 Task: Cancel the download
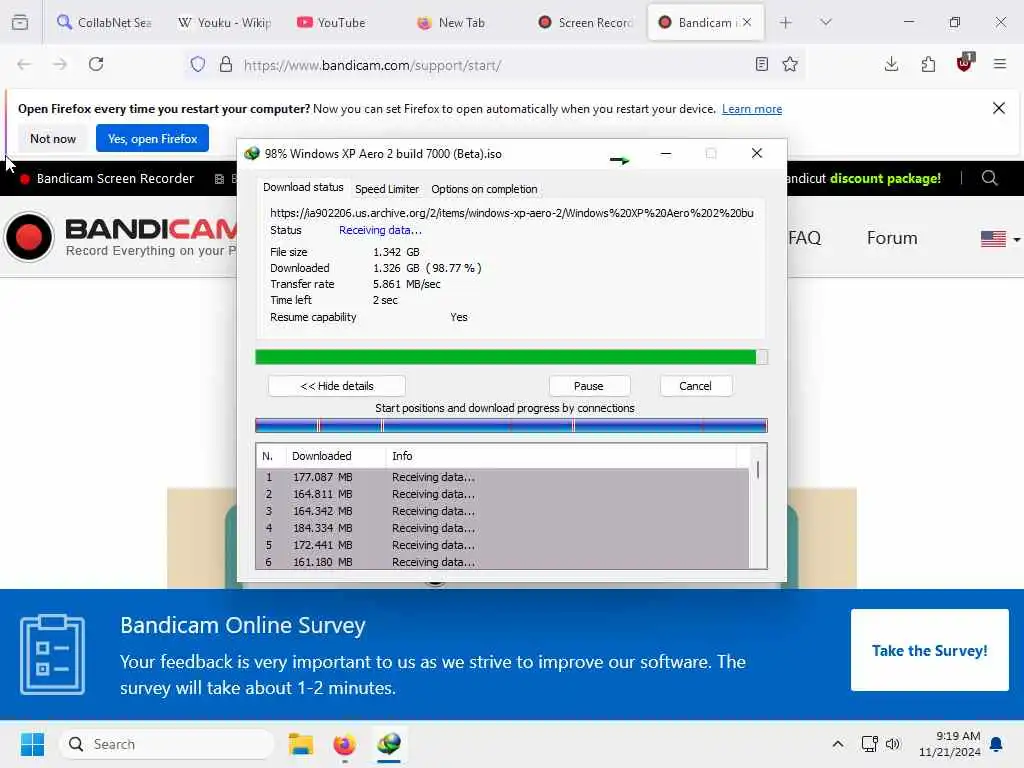(x=696, y=386)
